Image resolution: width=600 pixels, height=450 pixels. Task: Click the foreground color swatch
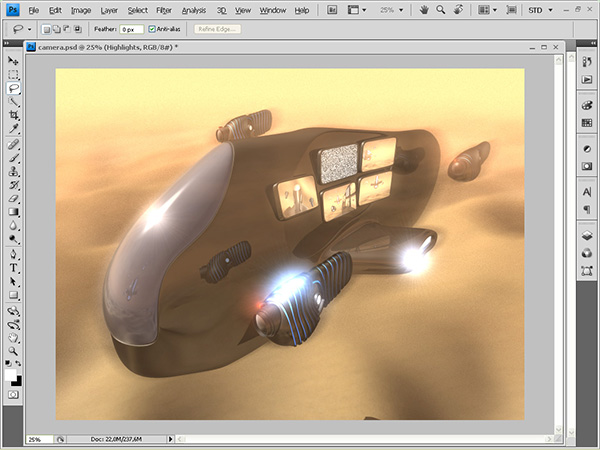click(11, 375)
